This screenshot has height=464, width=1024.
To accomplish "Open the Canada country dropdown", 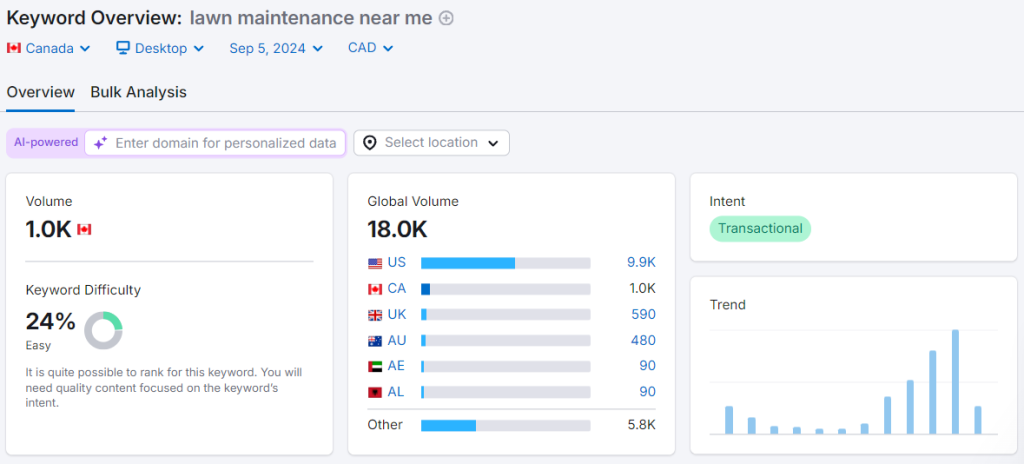I will (x=49, y=48).
